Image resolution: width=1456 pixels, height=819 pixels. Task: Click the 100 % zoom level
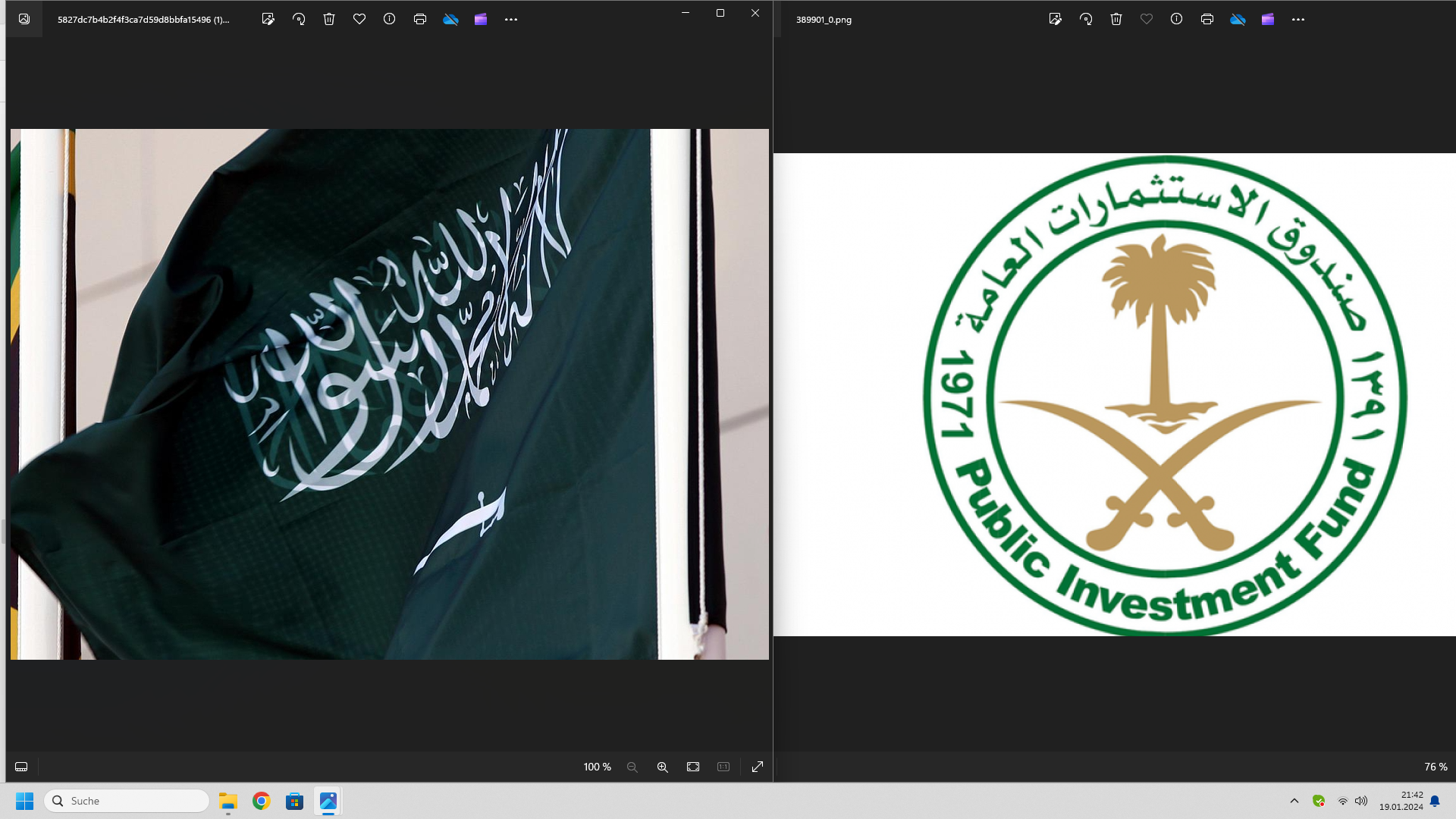[x=598, y=767]
